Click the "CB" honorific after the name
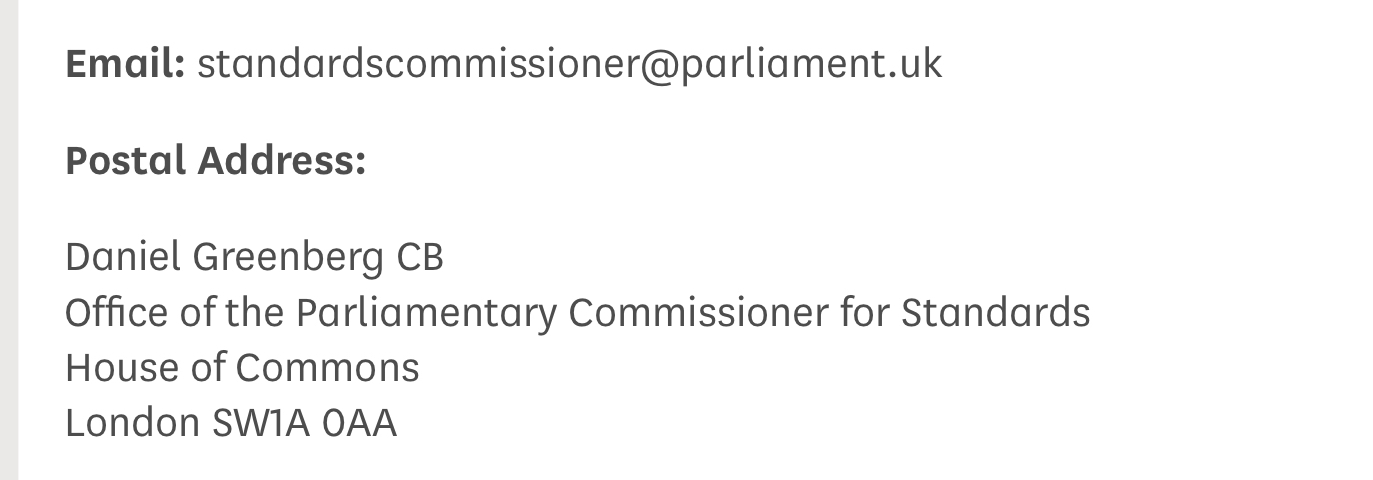The image size is (1373, 480). pos(420,258)
